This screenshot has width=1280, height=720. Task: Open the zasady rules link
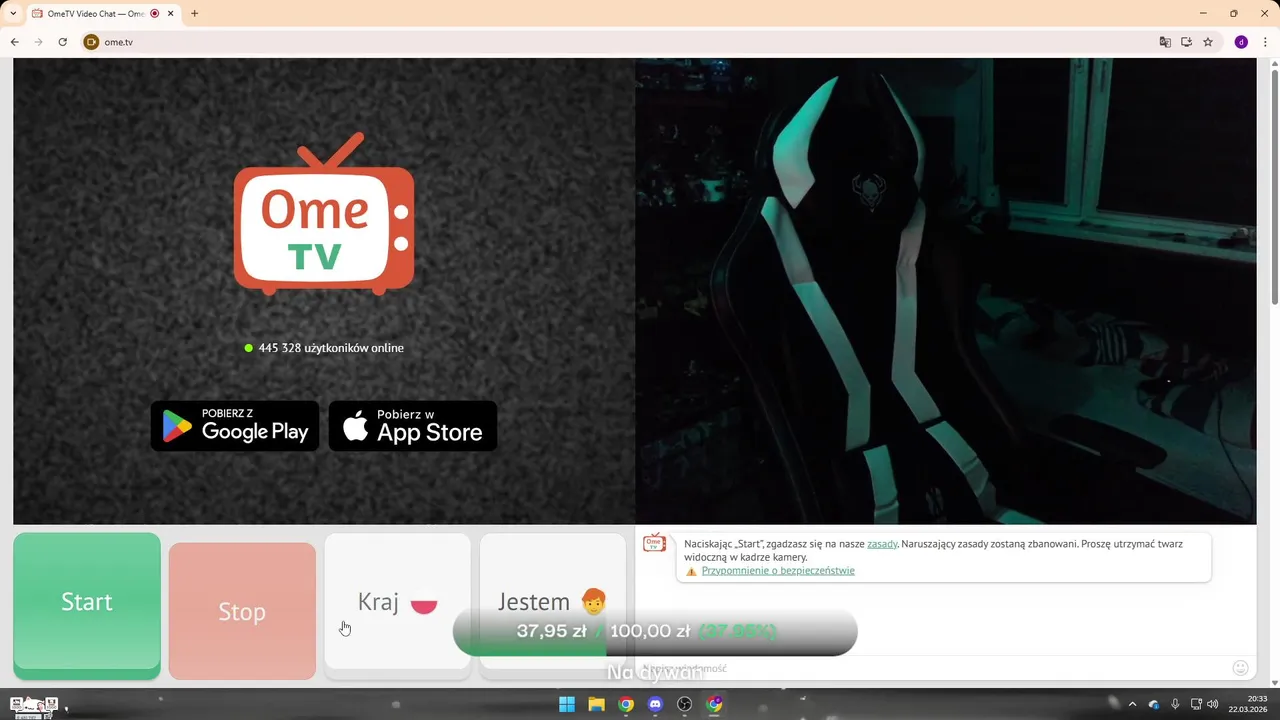(x=882, y=544)
